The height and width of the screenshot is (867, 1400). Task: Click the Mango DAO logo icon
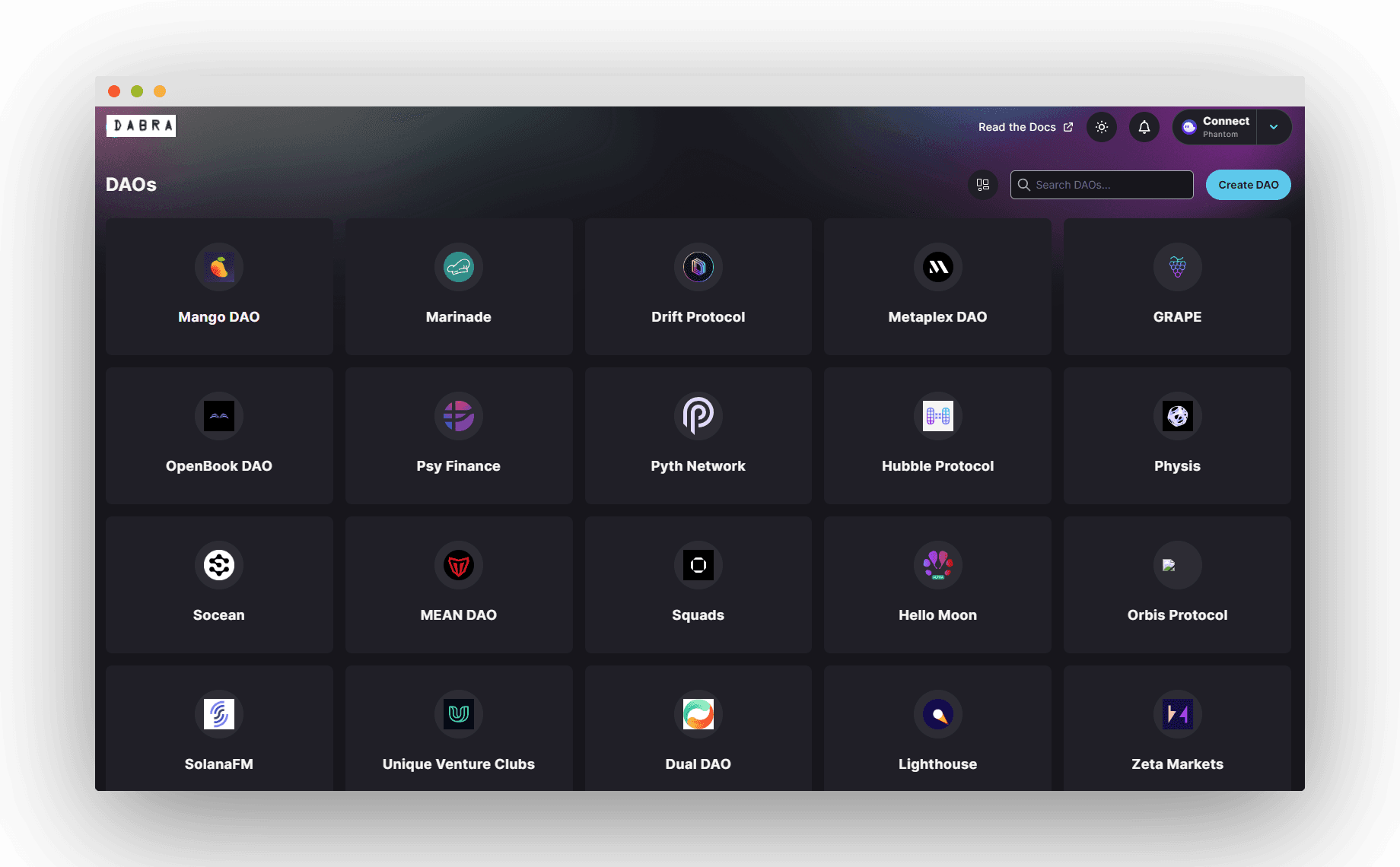pyautogui.click(x=219, y=267)
